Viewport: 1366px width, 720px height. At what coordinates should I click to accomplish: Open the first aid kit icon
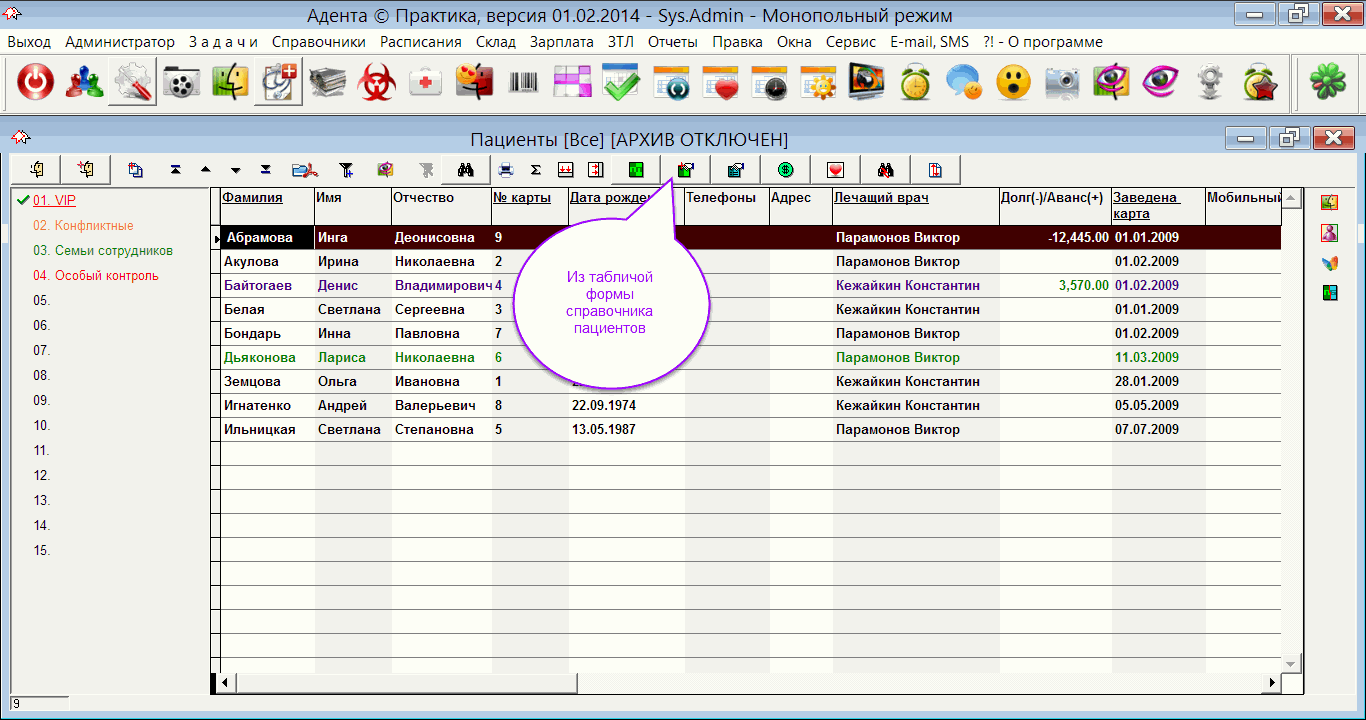pos(426,83)
